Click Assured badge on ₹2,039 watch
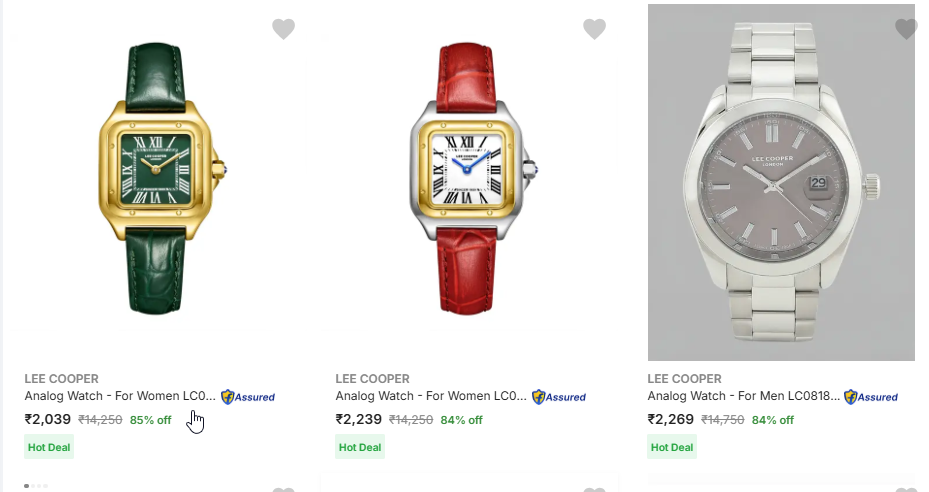The image size is (929, 492). coord(248,397)
